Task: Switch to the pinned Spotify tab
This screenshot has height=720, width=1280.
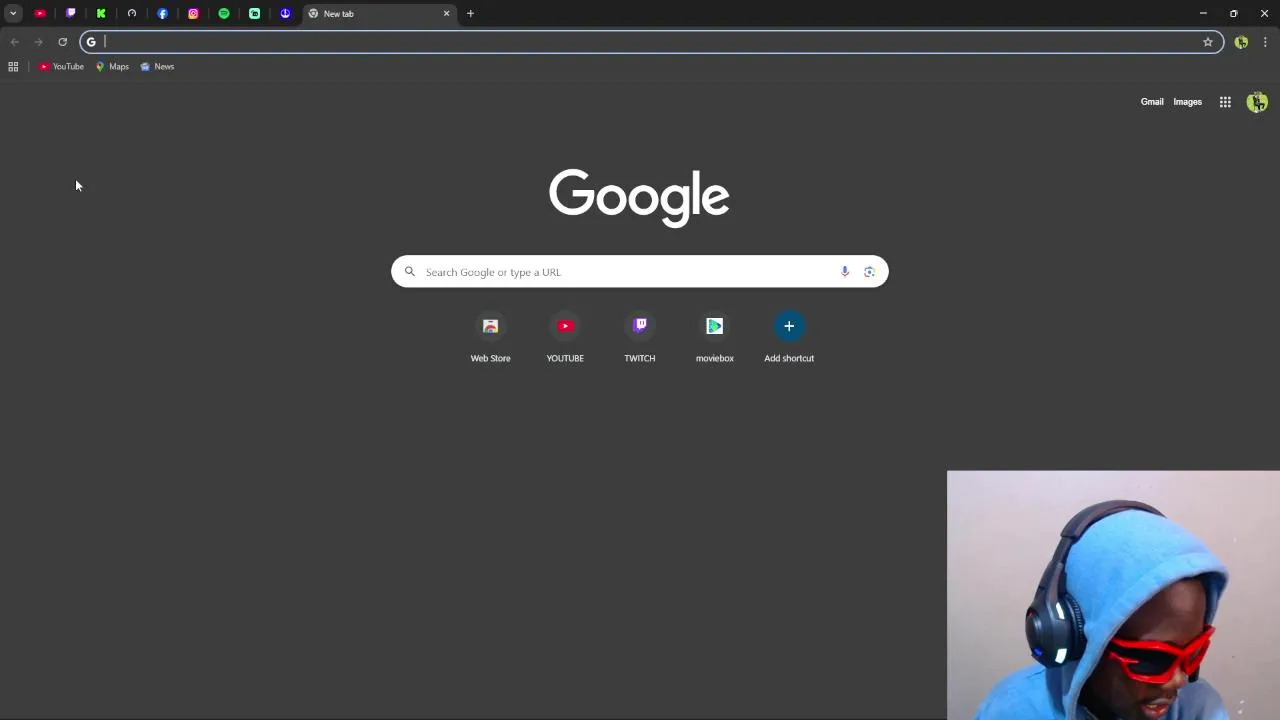Action: 224,13
